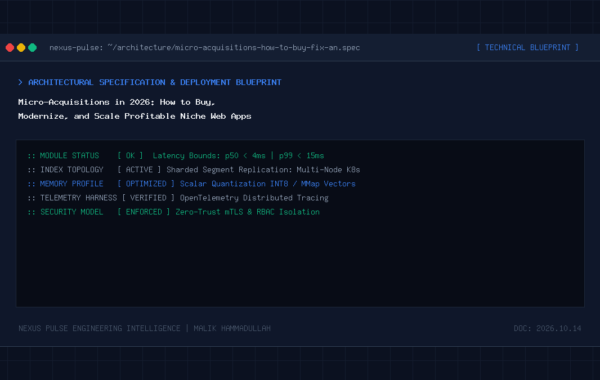Viewport: 600px width, 380px height.
Task: Select the TELEMETRY HARNESS label
Action: (78, 198)
